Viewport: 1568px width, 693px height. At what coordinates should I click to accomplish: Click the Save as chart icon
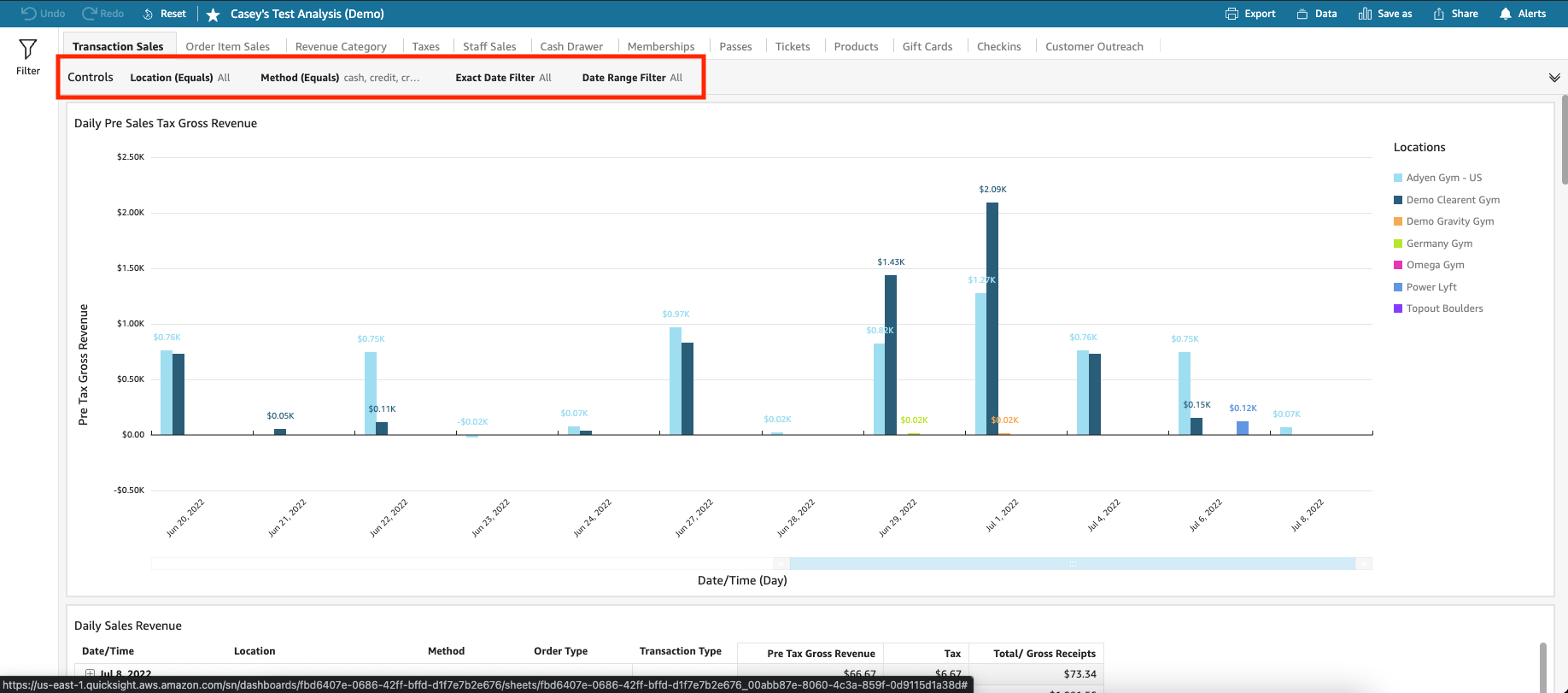pyautogui.click(x=1365, y=14)
